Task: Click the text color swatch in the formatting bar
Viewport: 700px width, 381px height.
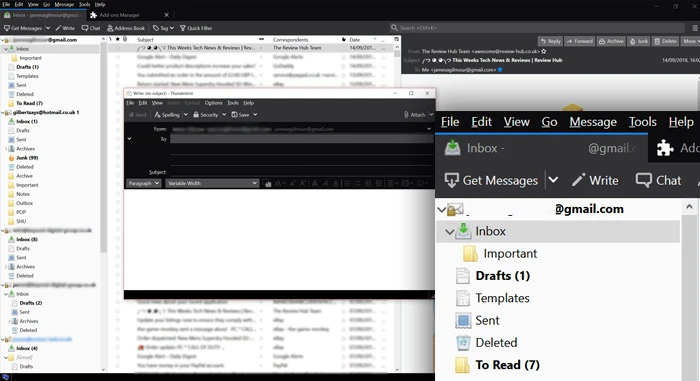Action: 267,183
